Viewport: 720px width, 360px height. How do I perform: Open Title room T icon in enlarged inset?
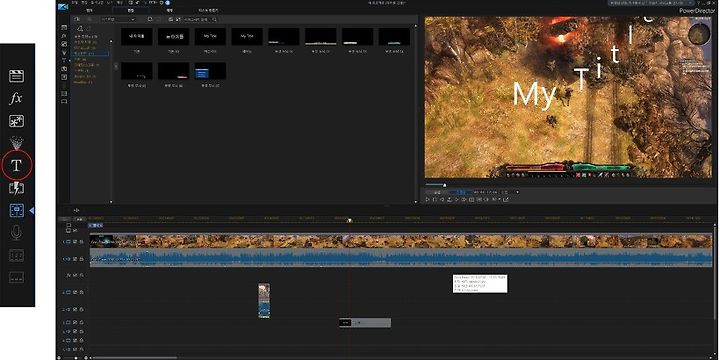click(x=17, y=165)
